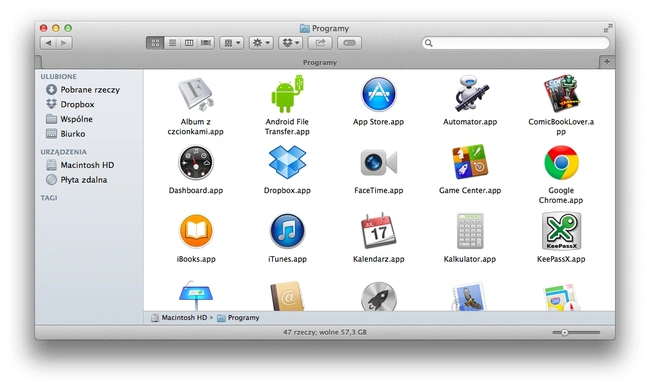Screen dimensions: 650x388
Task: Enter full screen with corner arrows button
Action: click(608, 28)
